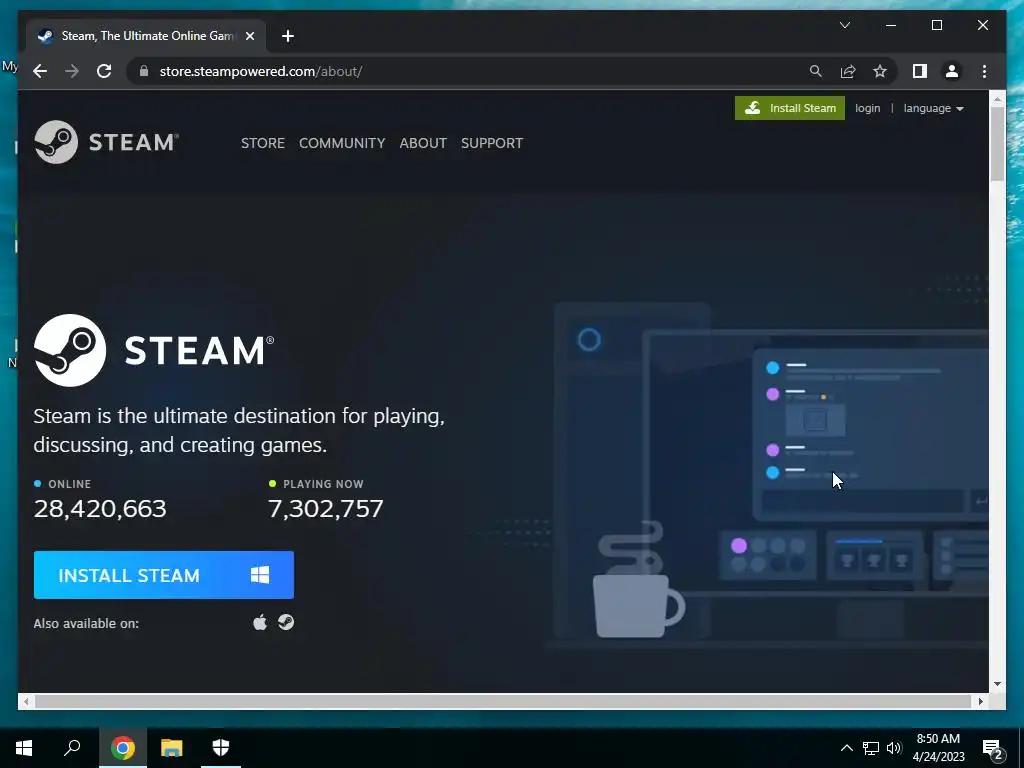
Task: Click the vertical scrollbar thumb
Action: click(x=997, y=144)
